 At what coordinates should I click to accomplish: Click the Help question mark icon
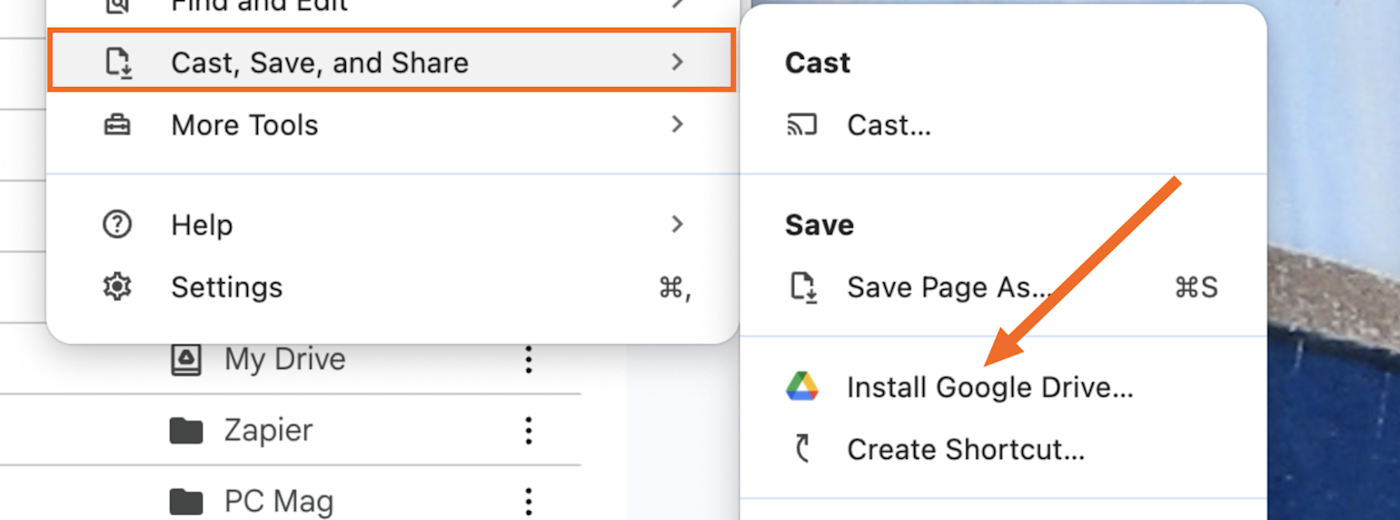(x=117, y=225)
